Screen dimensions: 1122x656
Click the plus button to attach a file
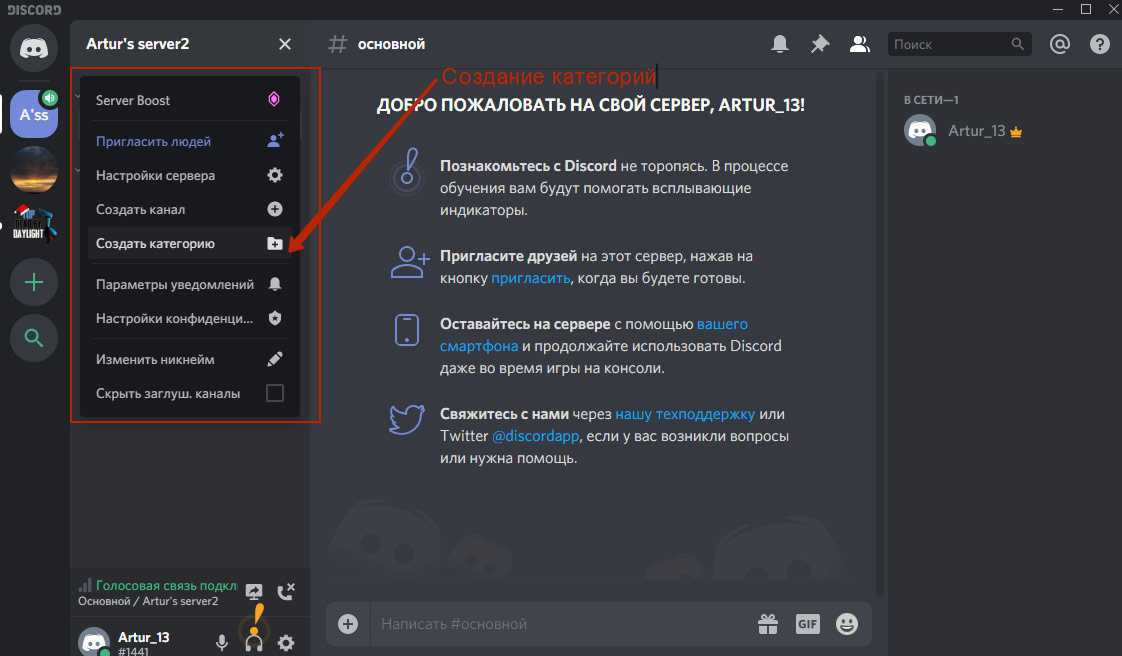point(348,624)
